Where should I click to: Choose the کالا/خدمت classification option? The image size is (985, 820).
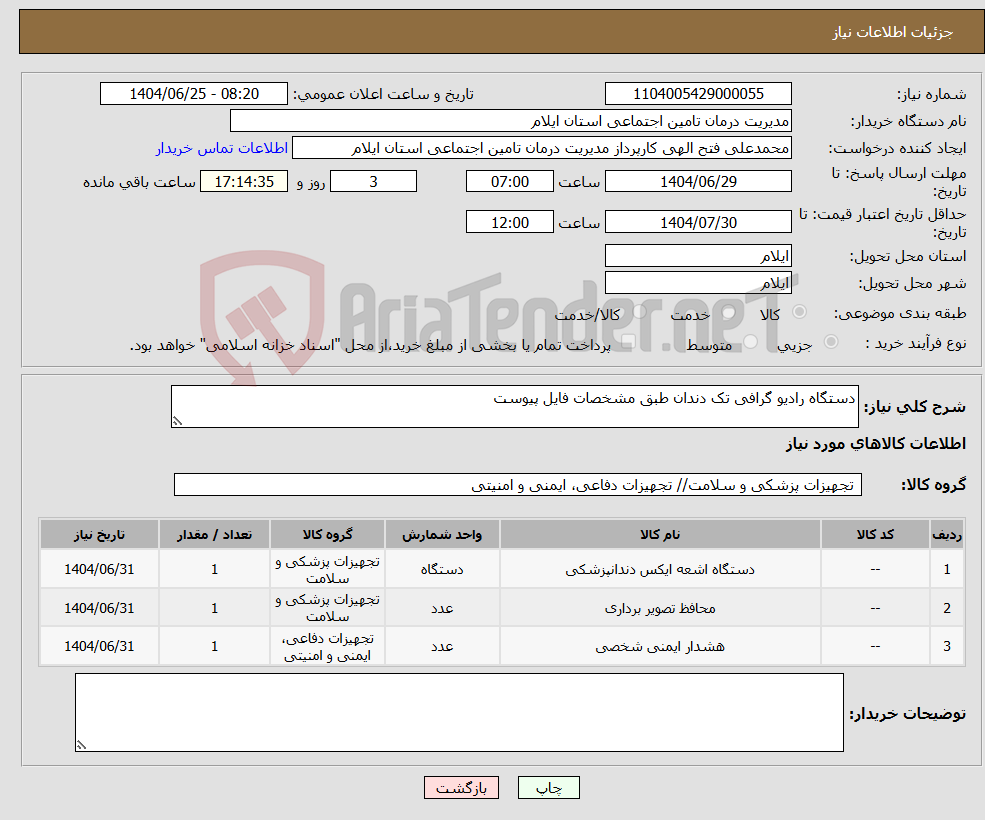point(640,311)
